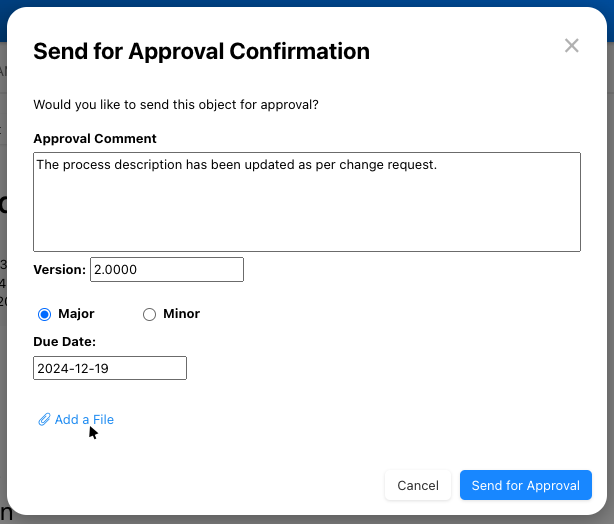Select the Minor version radio button

tap(150, 315)
